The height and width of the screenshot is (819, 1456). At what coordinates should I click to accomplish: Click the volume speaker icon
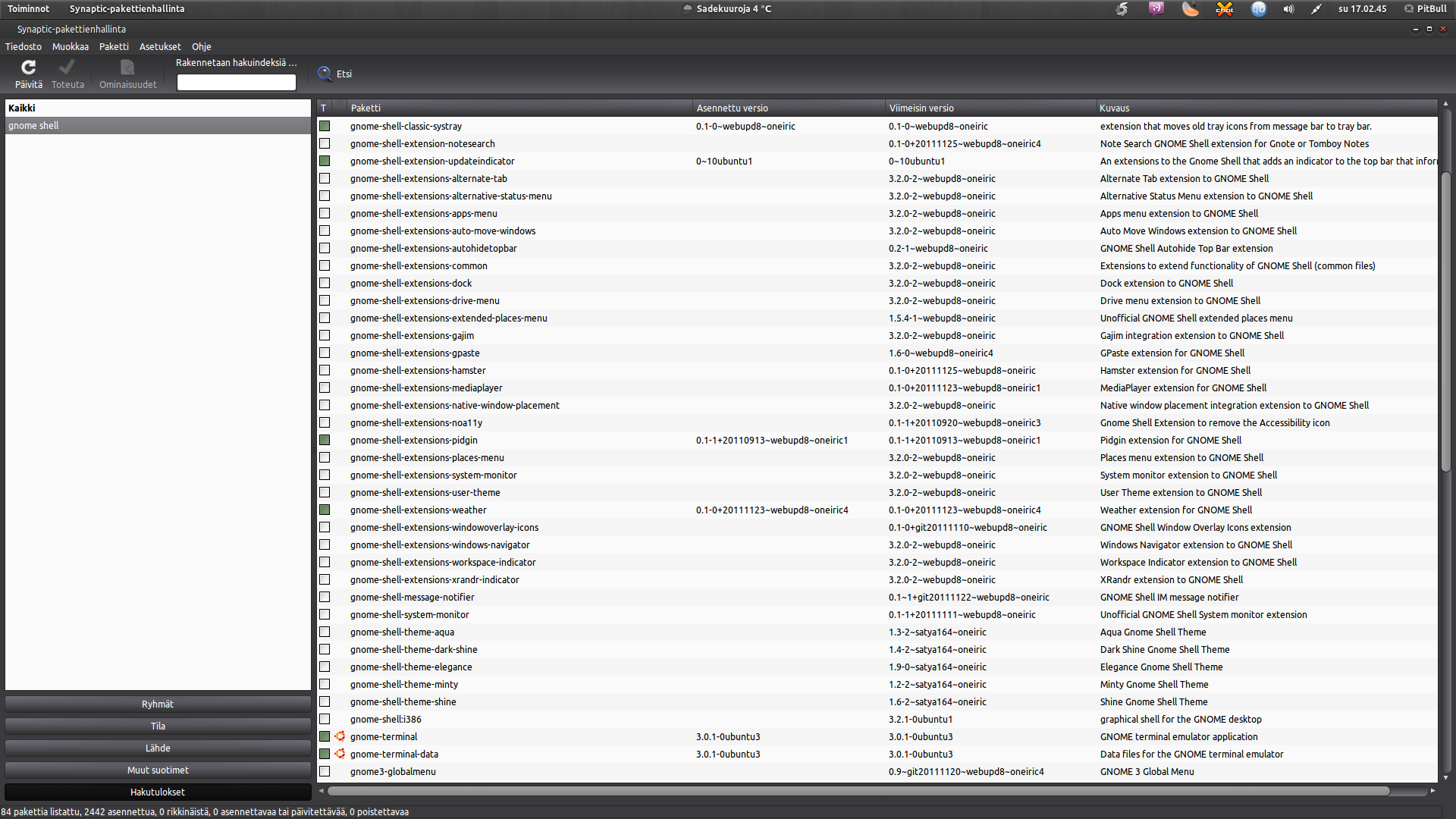pyautogui.click(x=1288, y=9)
